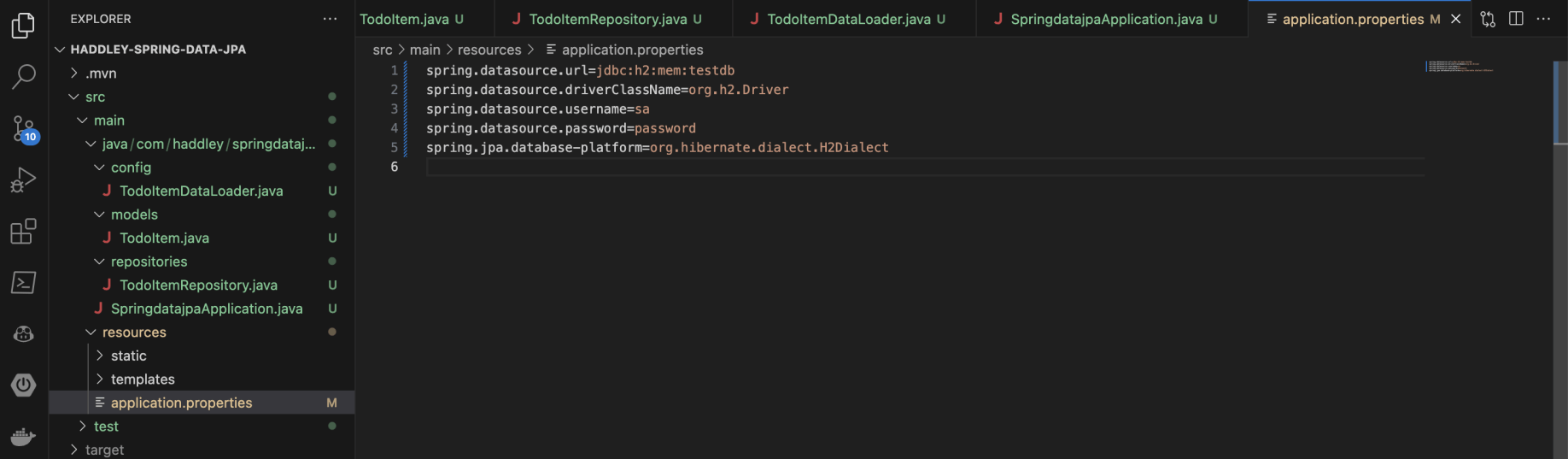Close the application.properties tab
Viewport: 1568px width, 459px height.
[x=1456, y=19]
